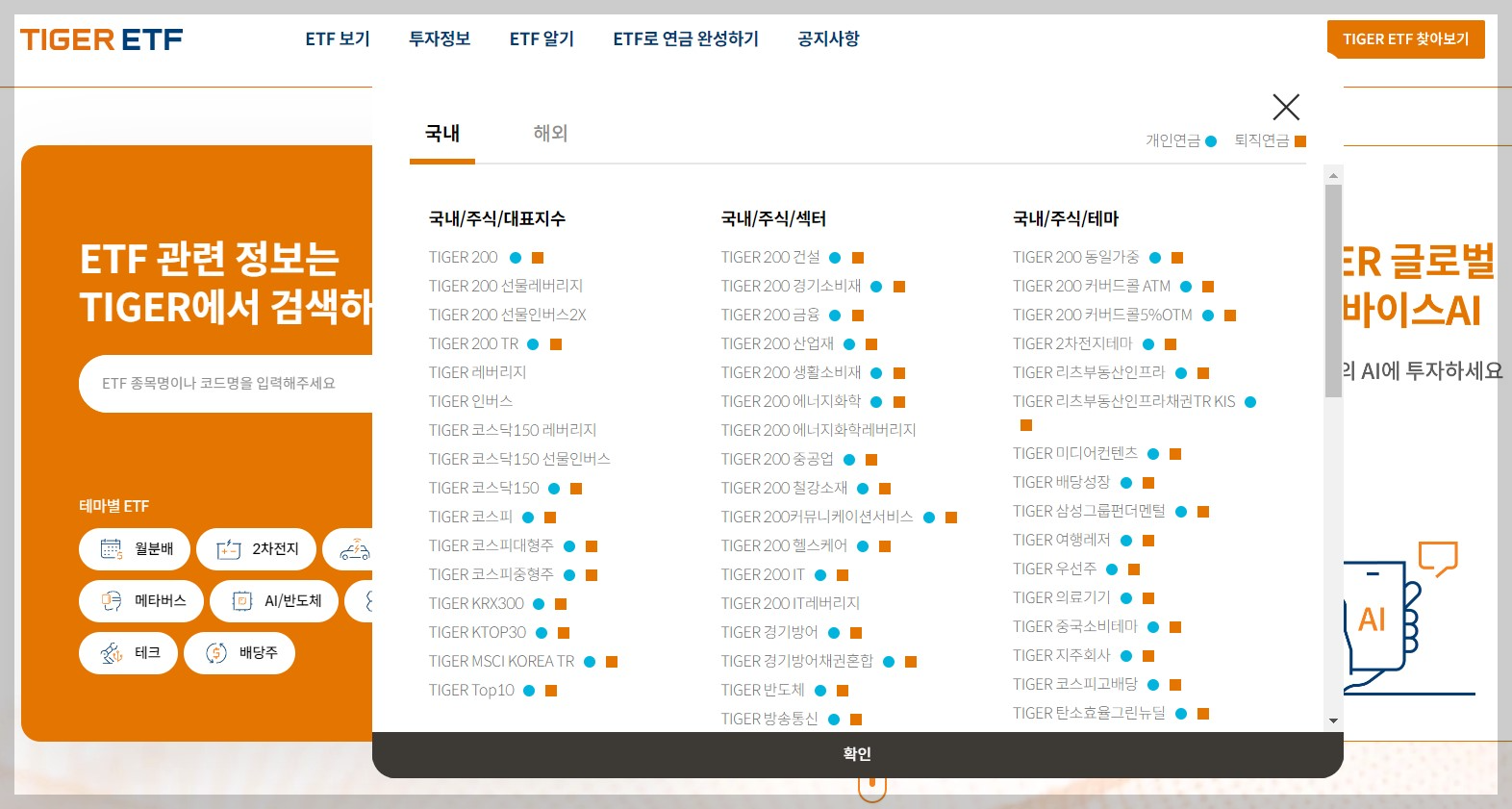Switch to the 해외 tab
Image resolution: width=1512 pixels, height=809 pixels.
pos(550,134)
